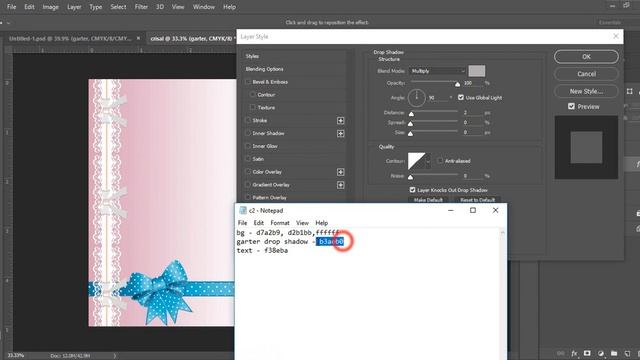Click the new group folder icon

[x=614, y=353]
